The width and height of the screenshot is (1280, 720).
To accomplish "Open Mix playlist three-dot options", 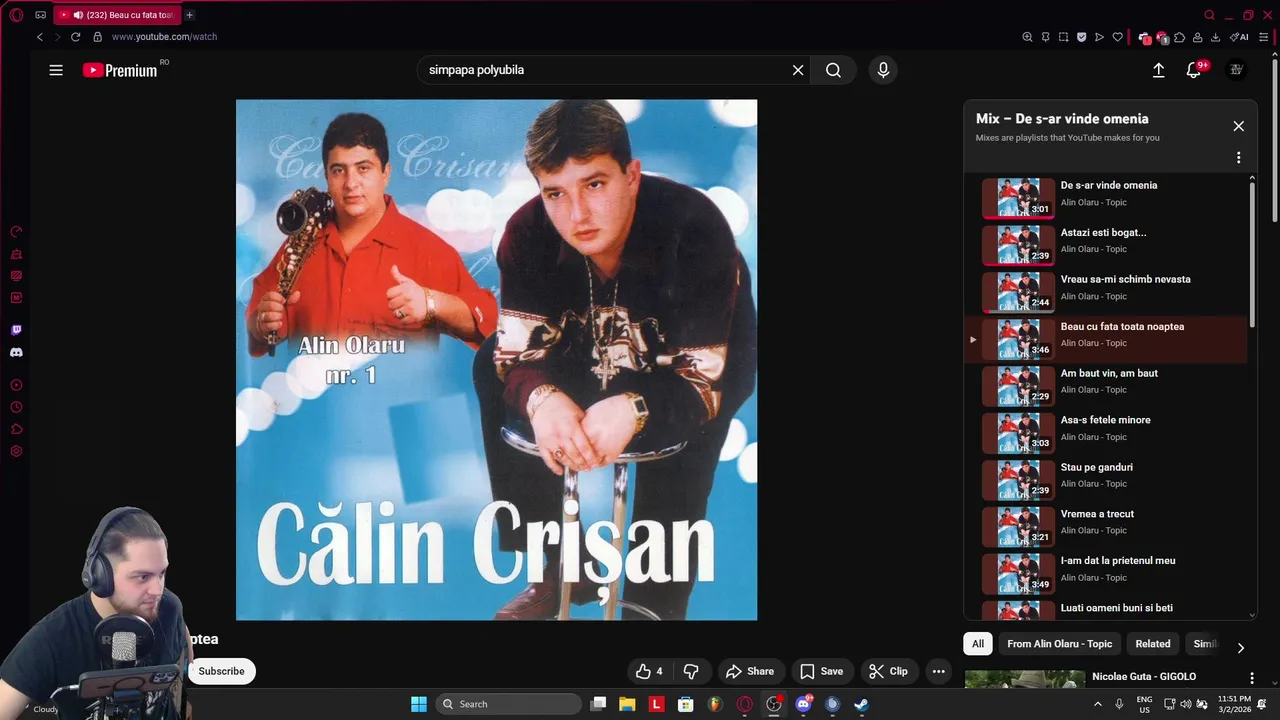I will point(1238,158).
